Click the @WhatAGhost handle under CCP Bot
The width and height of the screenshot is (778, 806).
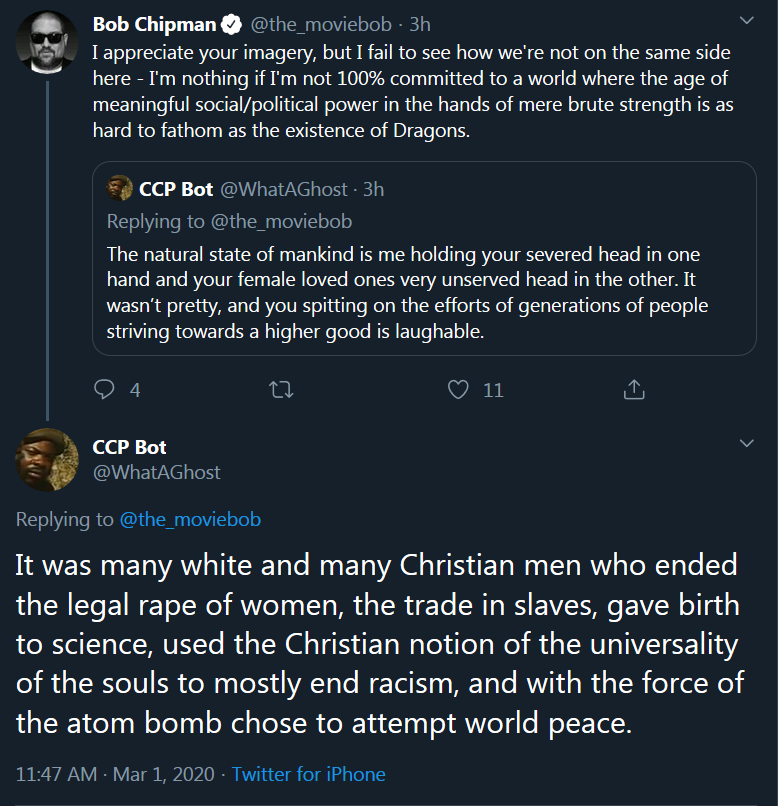click(x=156, y=472)
